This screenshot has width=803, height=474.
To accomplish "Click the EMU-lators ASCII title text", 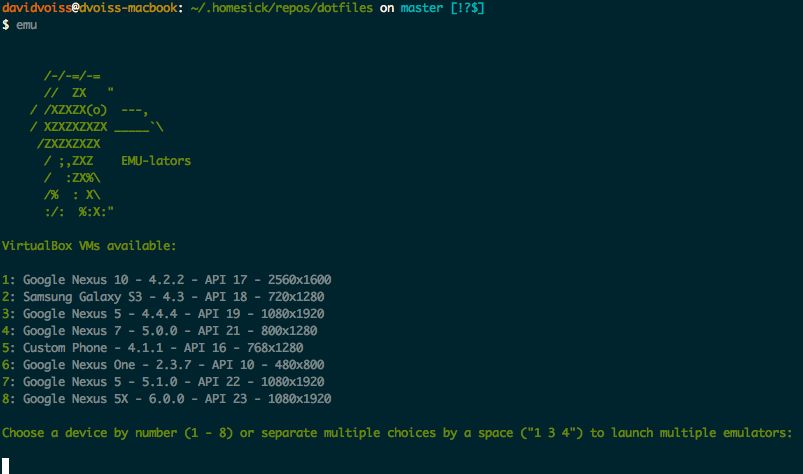I will [x=156, y=161].
